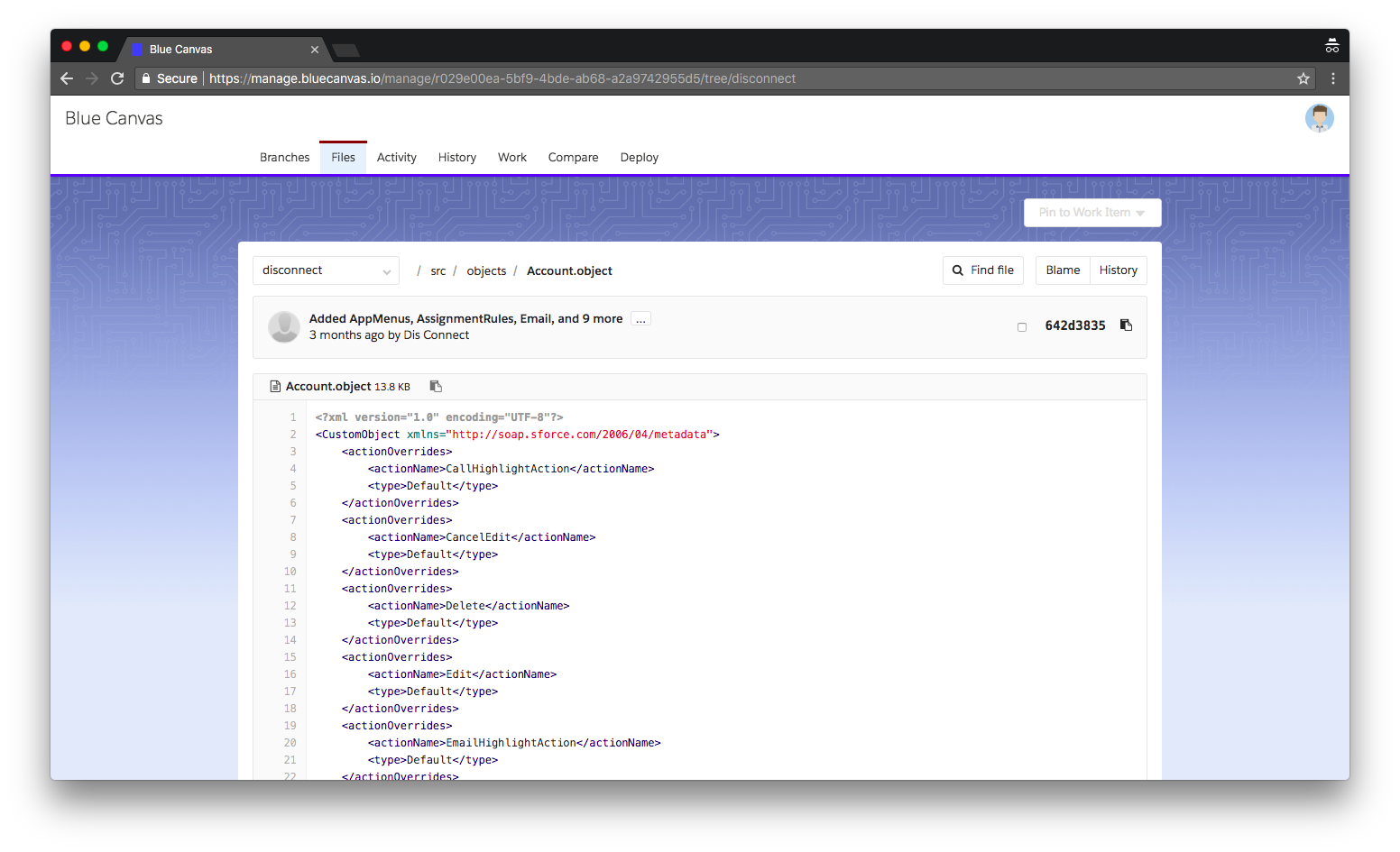Click the commit hash 642d3835
The image size is (1400, 852).
pyautogui.click(x=1075, y=326)
